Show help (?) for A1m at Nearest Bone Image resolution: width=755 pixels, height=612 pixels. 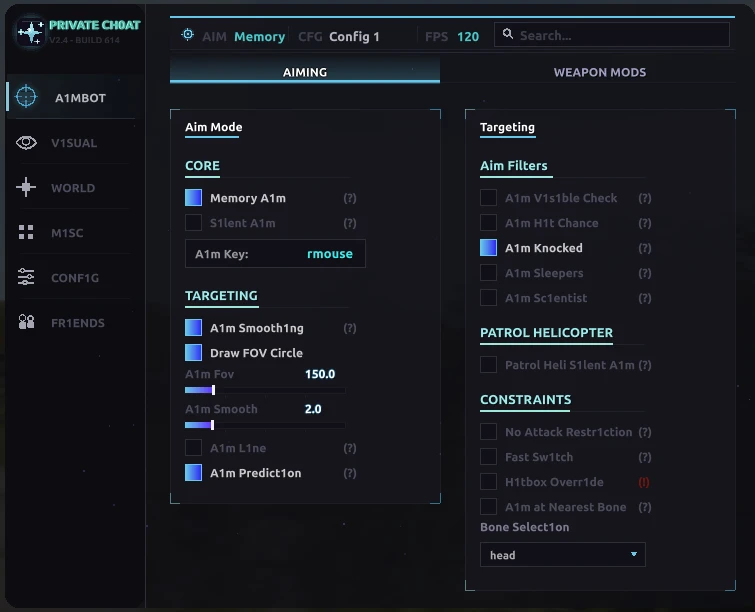pyautogui.click(x=645, y=507)
